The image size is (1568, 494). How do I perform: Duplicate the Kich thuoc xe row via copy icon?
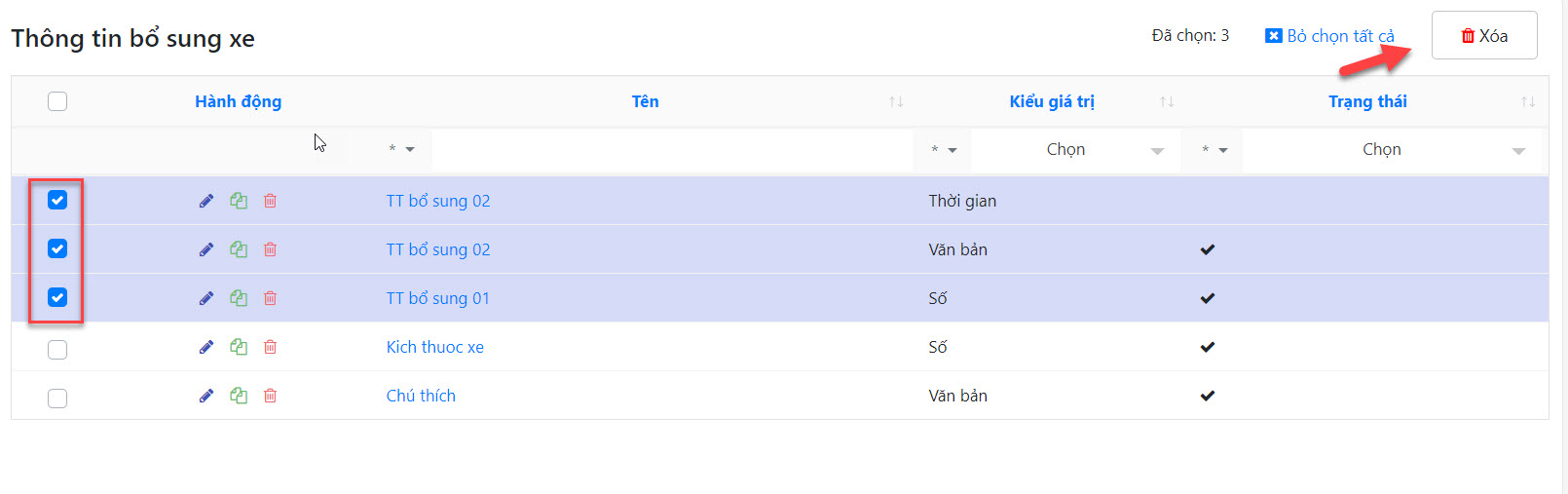(239, 347)
